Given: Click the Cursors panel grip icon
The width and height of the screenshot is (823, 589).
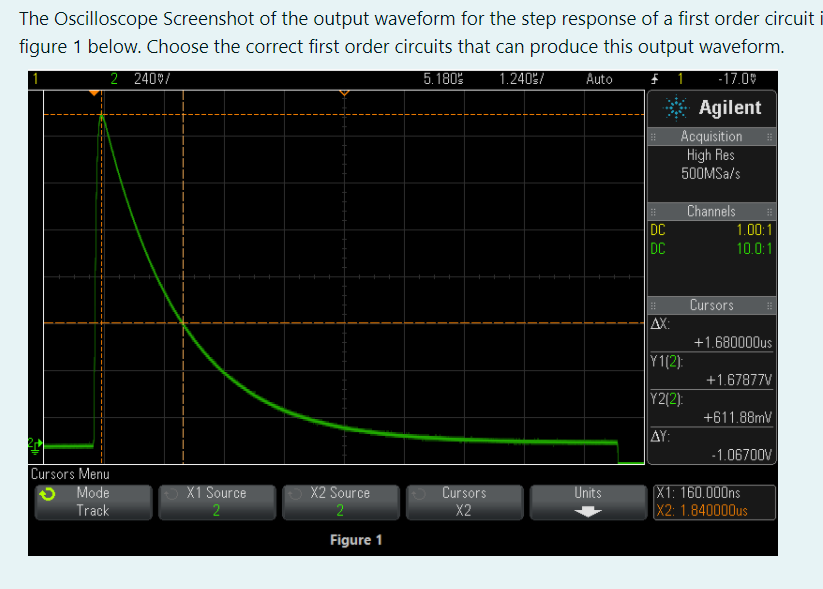Looking at the screenshot, I should point(652,305).
